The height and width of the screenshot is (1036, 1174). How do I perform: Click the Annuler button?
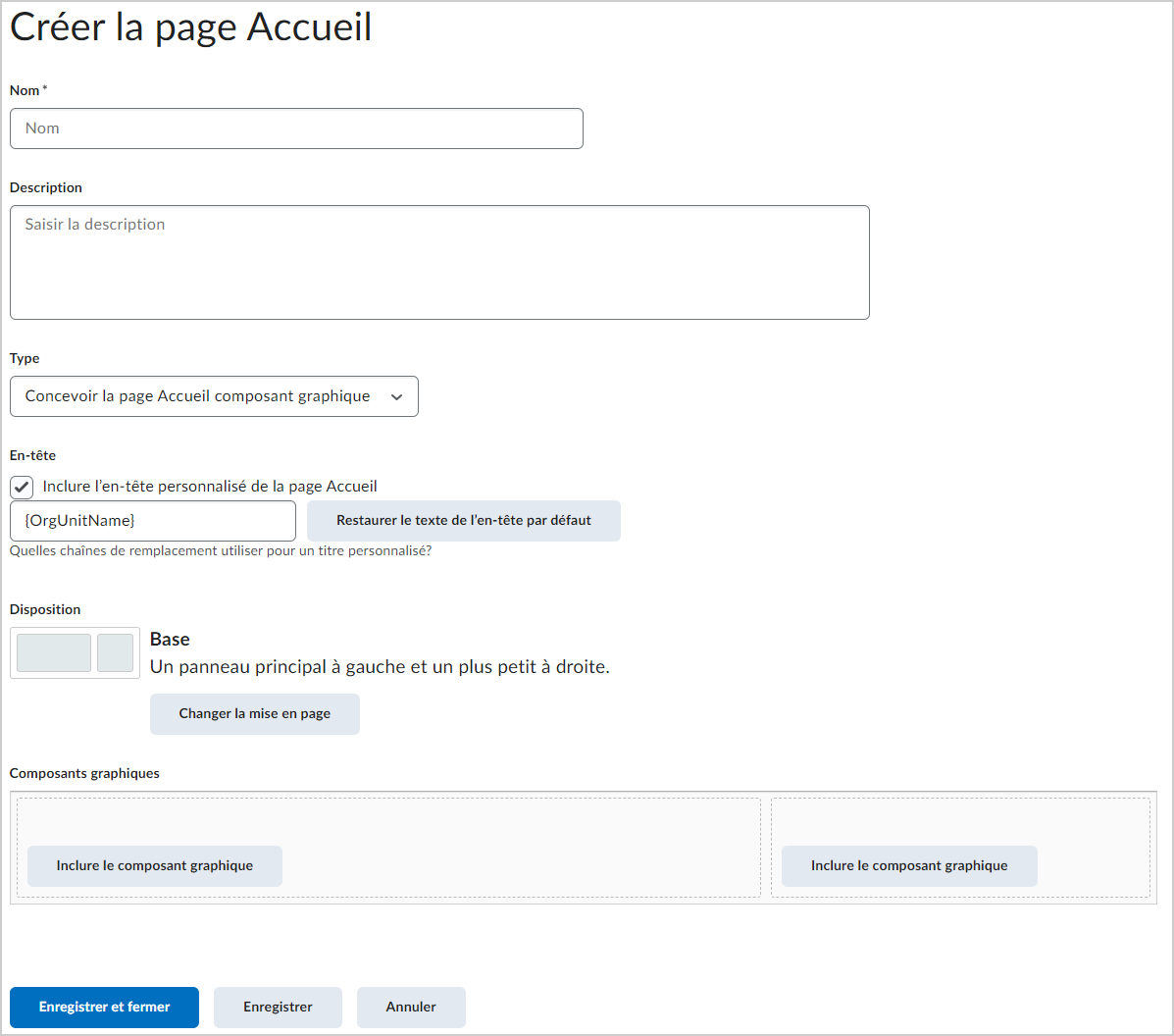(411, 1008)
